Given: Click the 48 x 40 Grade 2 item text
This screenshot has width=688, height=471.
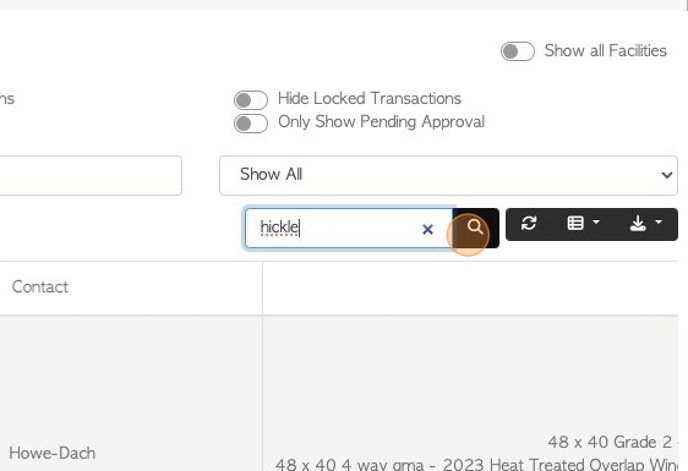Looking at the screenshot, I should point(610,442).
